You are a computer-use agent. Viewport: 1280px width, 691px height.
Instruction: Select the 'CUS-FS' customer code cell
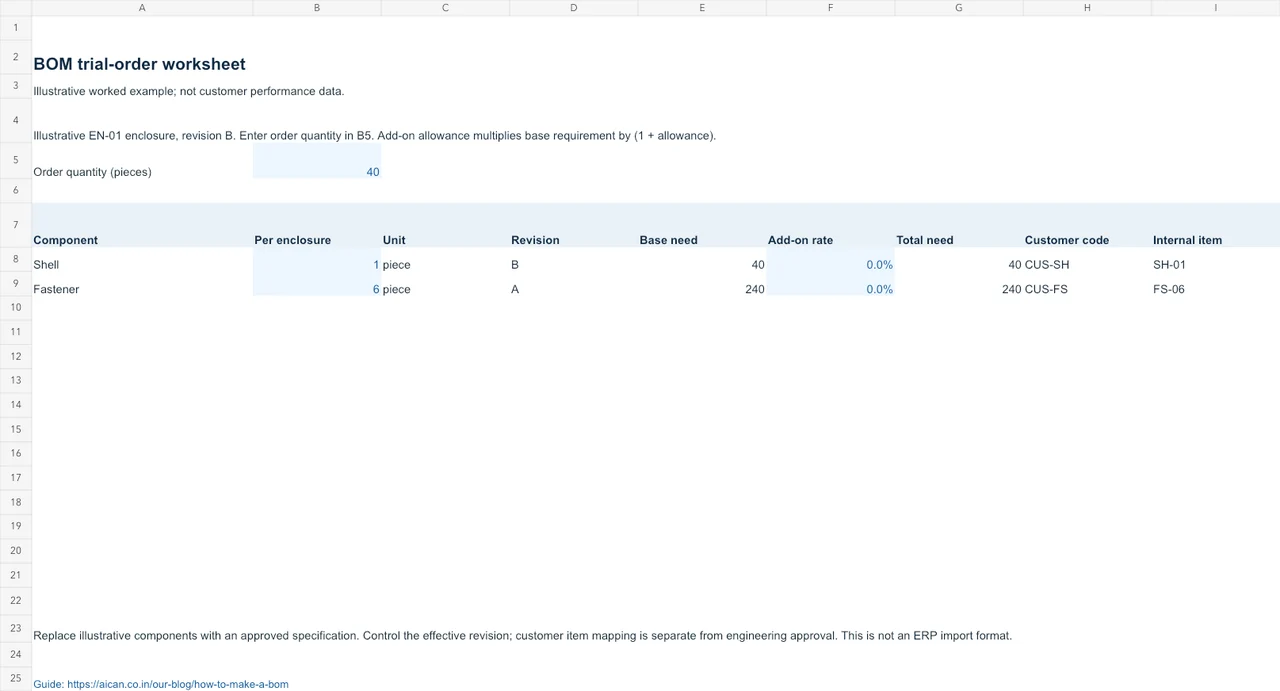1087,284
